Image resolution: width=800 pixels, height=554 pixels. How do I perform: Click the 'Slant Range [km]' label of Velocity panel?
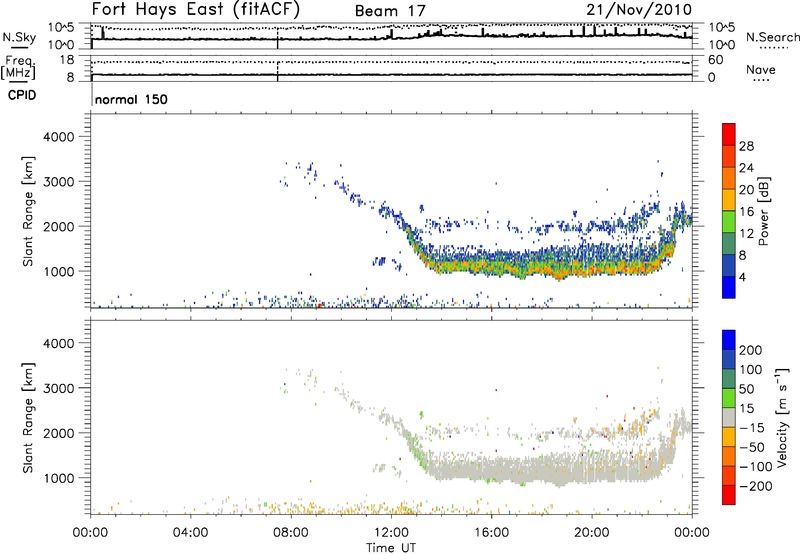pos(28,417)
